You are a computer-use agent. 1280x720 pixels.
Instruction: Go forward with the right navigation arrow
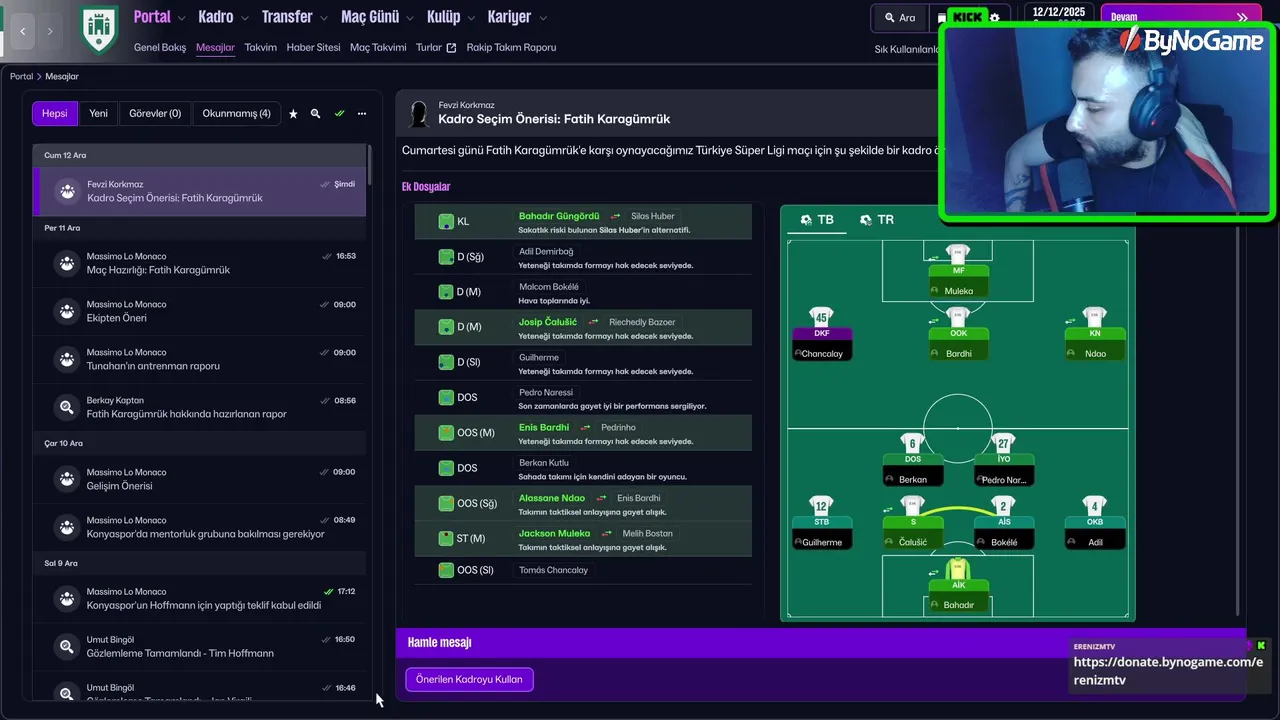pyautogui.click(x=50, y=31)
